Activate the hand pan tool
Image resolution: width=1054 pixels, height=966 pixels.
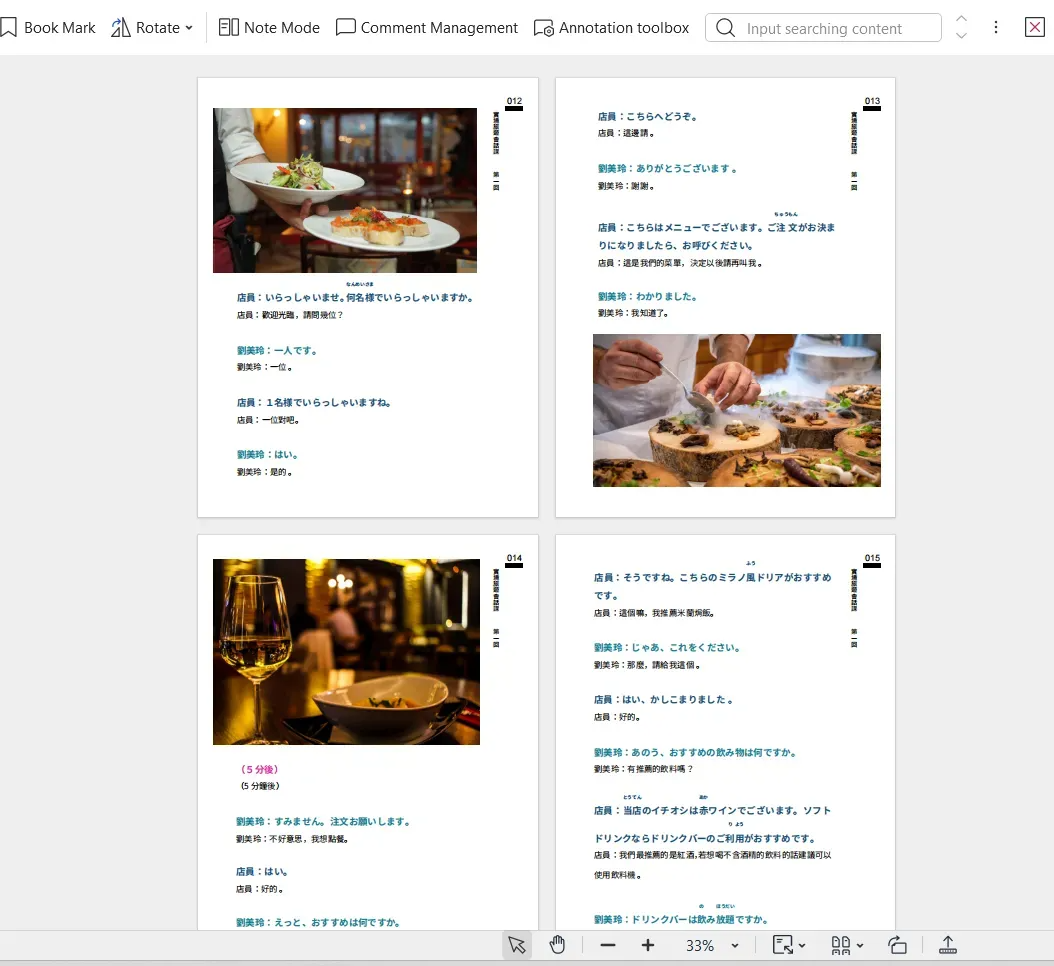point(558,945)
